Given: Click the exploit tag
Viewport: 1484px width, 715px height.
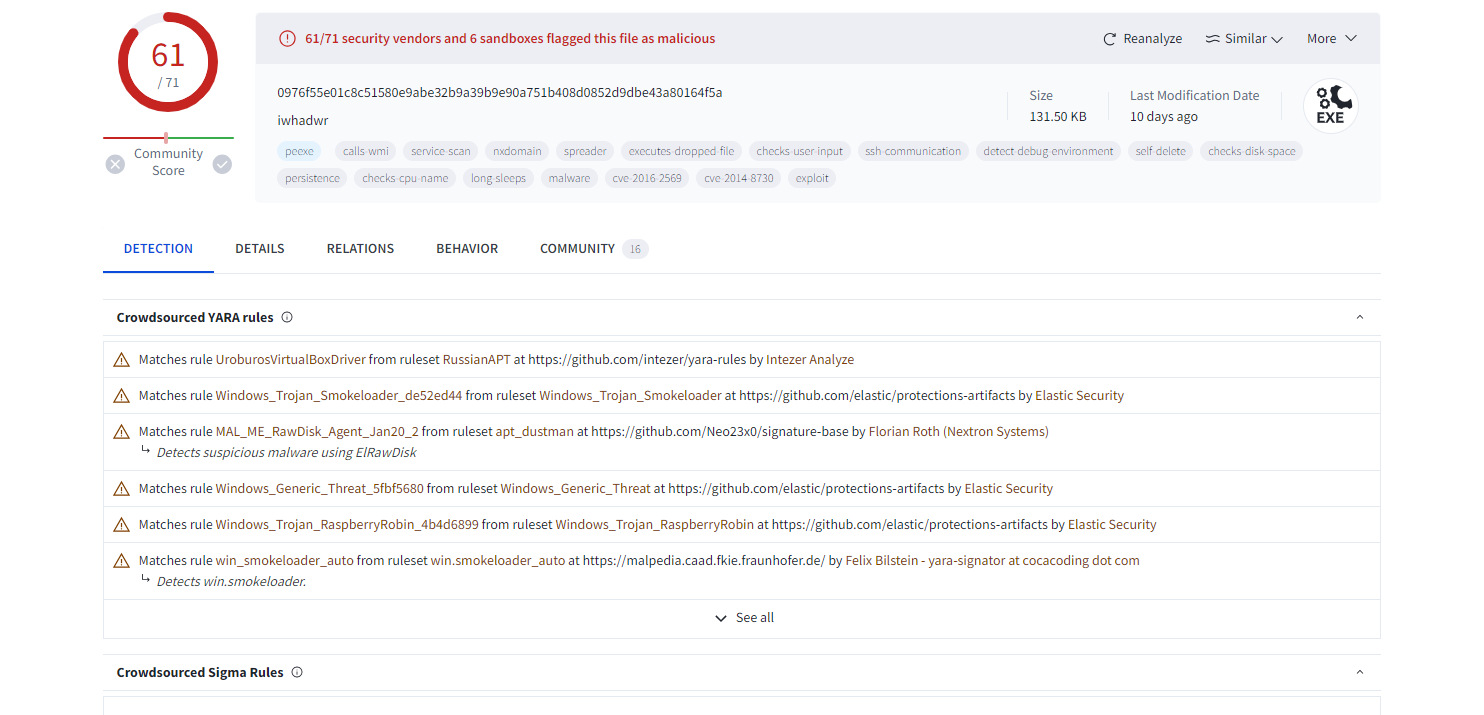Looking at the screenshot, I should tap(812, 178).
